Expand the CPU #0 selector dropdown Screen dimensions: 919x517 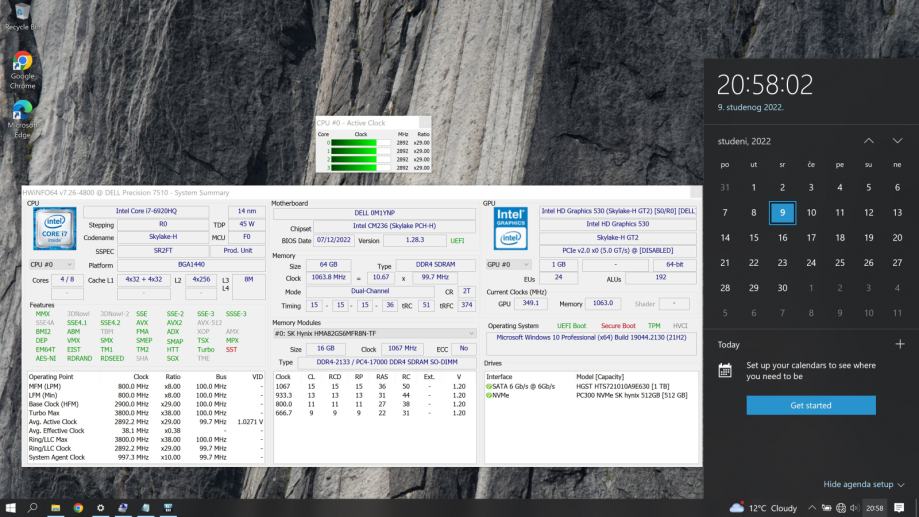pos(53,265)
